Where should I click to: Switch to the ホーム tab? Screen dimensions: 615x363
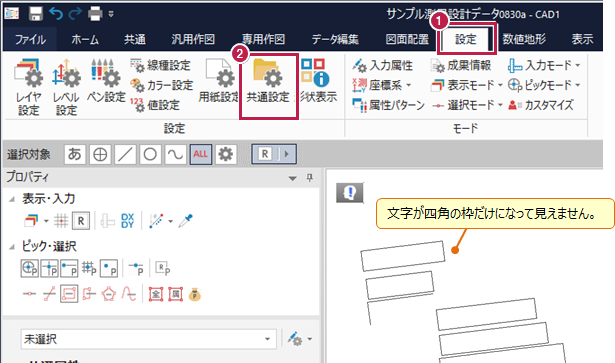85,40
